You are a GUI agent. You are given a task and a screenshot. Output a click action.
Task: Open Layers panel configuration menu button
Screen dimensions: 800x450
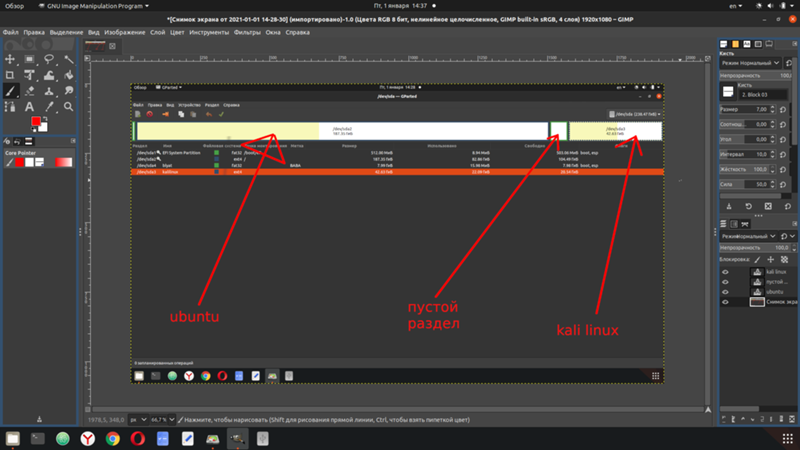point(794,224)
